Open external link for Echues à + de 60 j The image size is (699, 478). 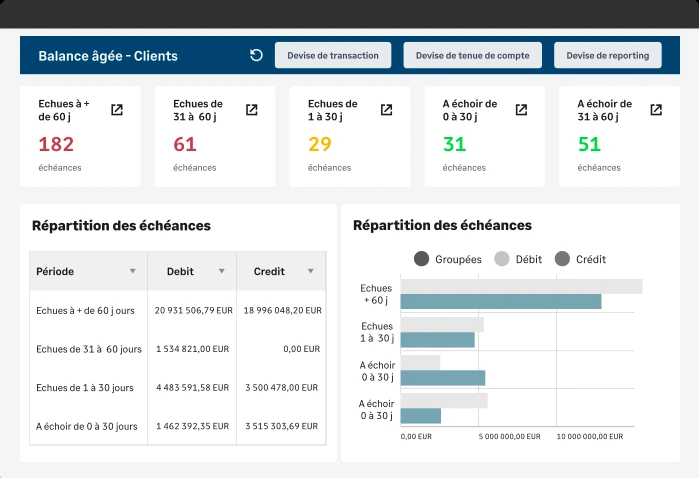click(x=117, y=110)
